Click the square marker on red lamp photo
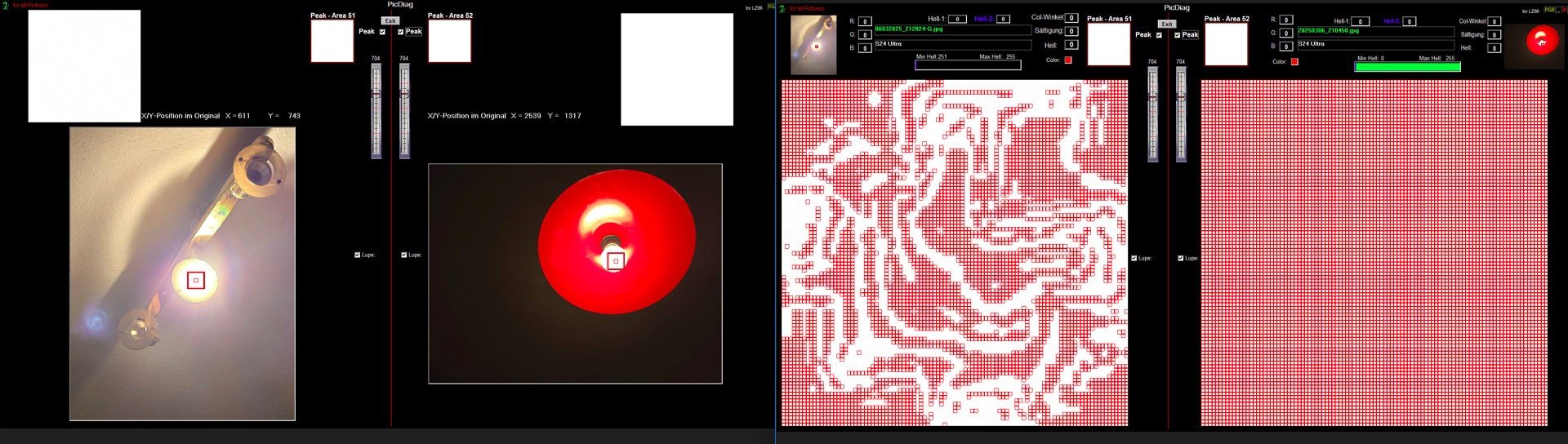Screen dimensions: 1568x444 pos(616,260)
